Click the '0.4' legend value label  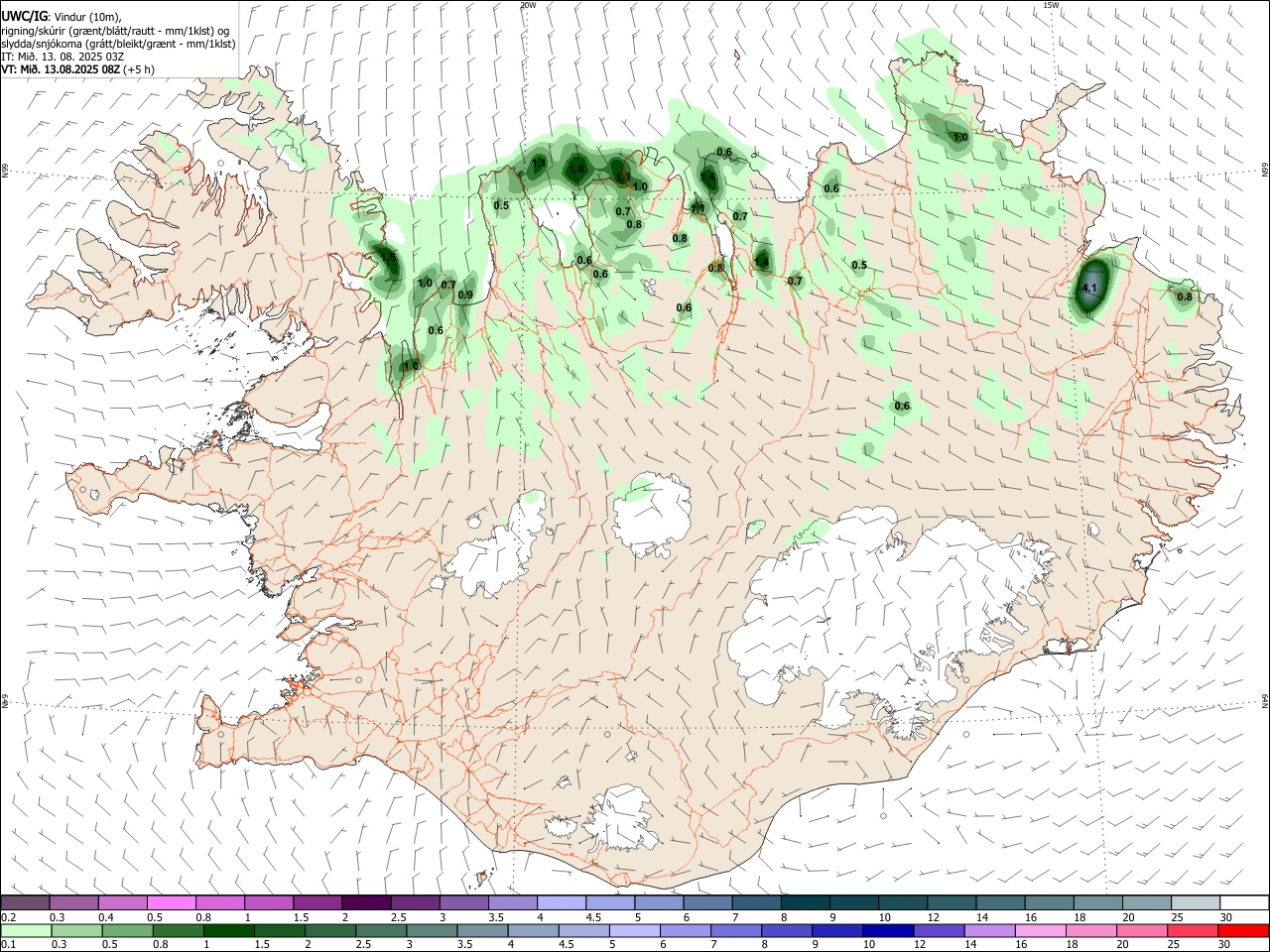(106, 917)
